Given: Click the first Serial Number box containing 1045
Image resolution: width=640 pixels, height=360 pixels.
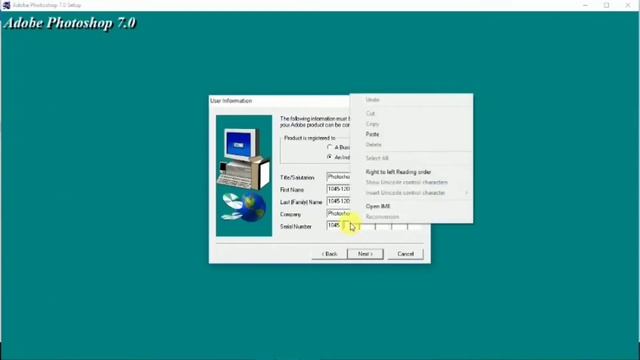Looking at the screenshot, I should pyautogui.click(x=334, y=225).
